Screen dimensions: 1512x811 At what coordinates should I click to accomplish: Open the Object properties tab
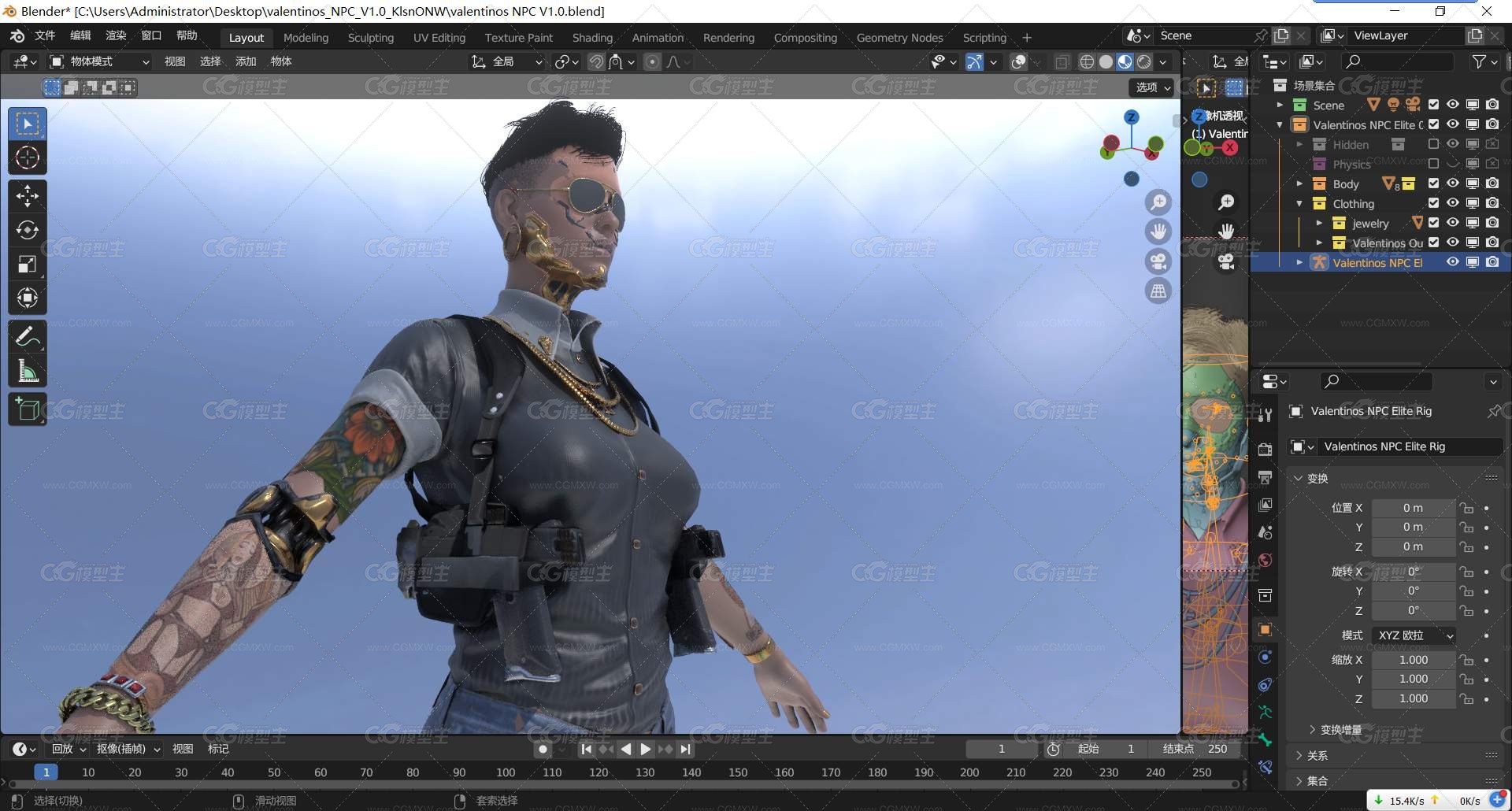click(x=1265, y=629)
